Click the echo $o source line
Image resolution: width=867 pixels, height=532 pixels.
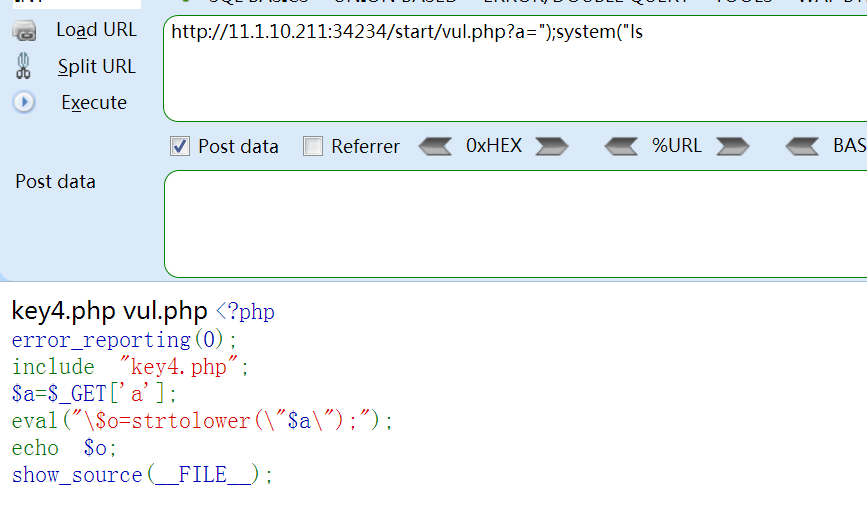[x=64, y=448]
